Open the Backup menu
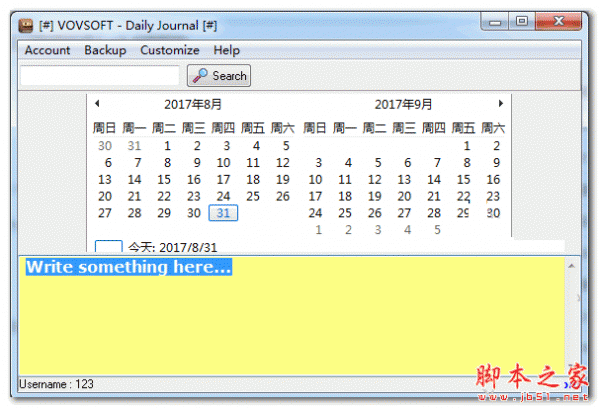Screen dimensions: 600x408 (105, 50)
